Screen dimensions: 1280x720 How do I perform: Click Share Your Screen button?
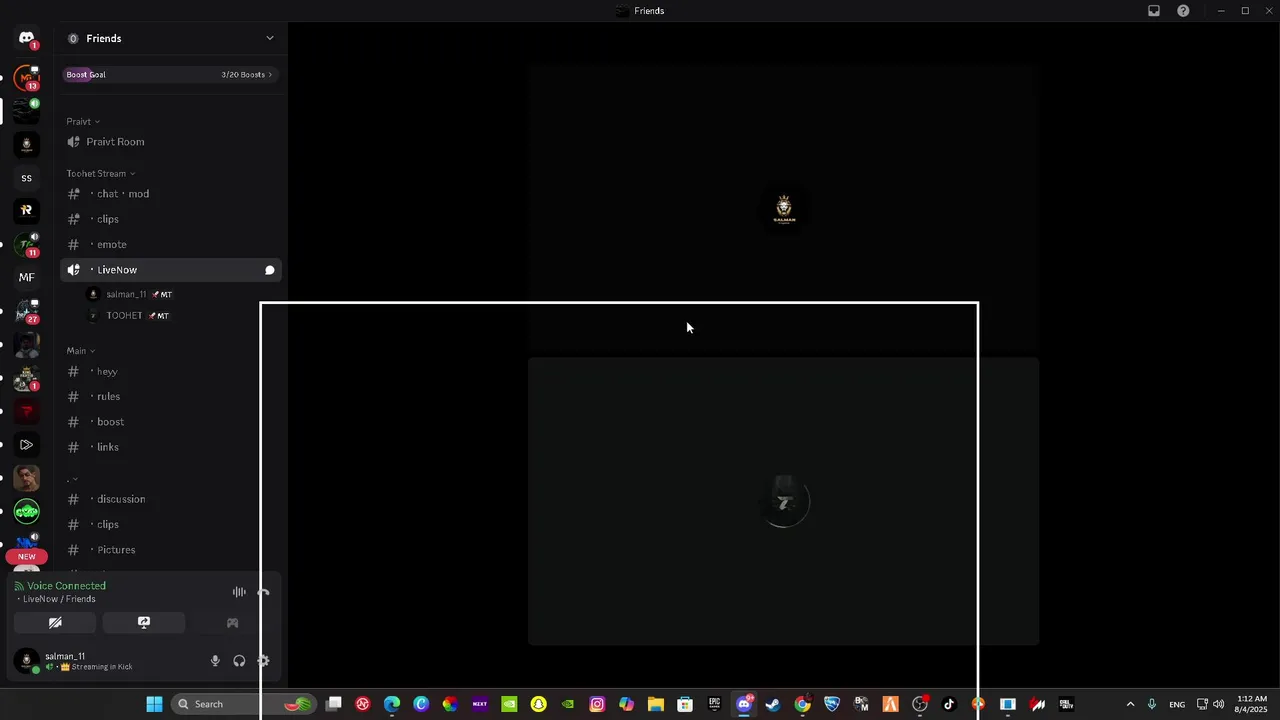144,622
